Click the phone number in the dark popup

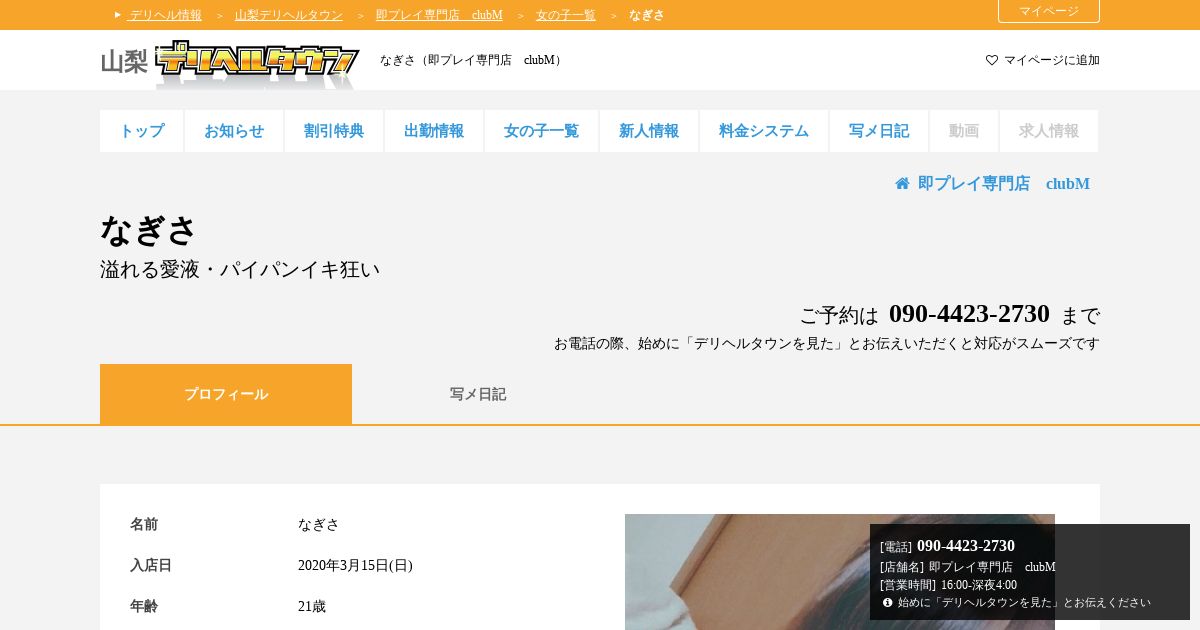[966, 546]
